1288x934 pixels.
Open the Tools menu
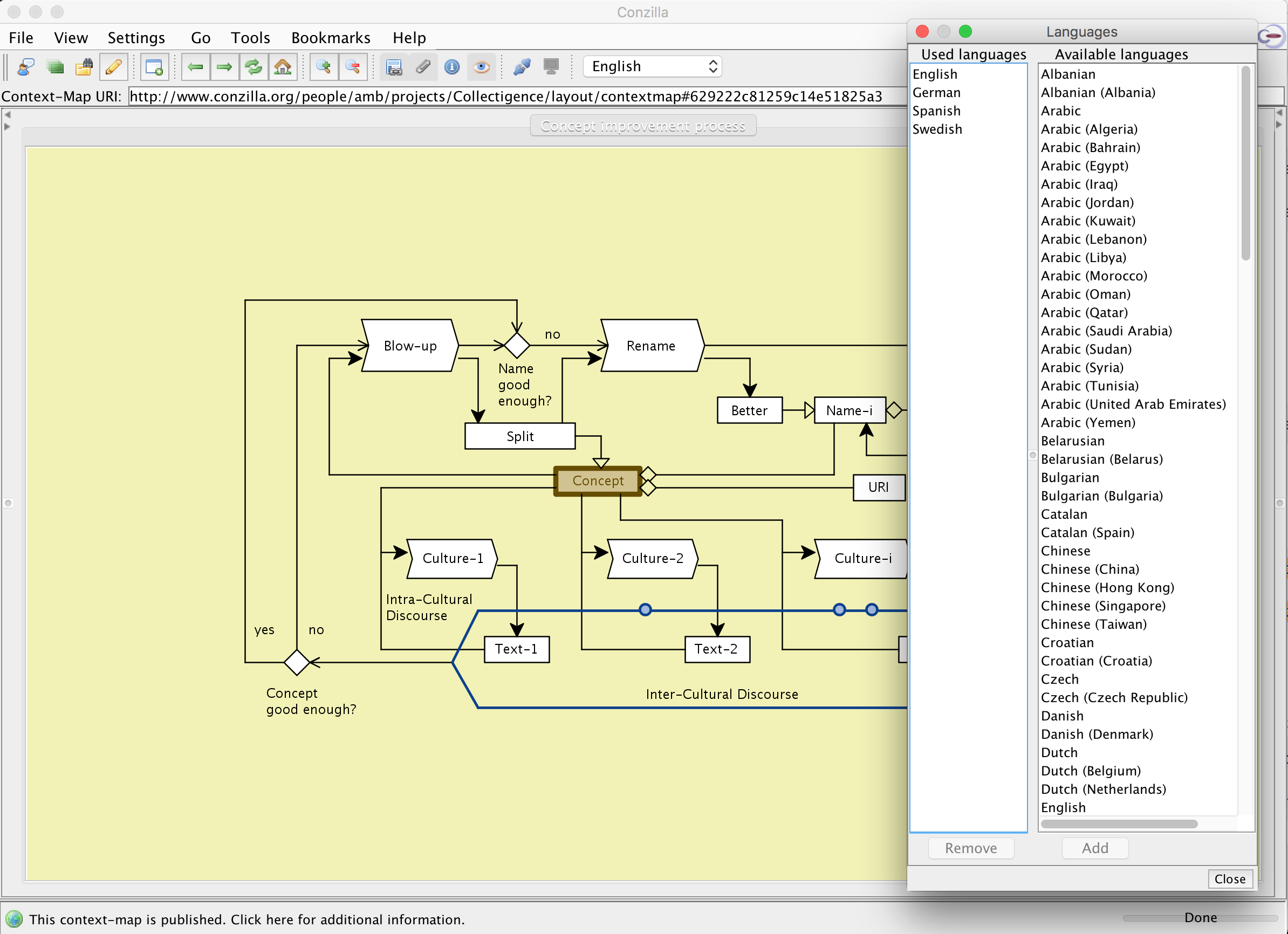click(x=250, y=37)
